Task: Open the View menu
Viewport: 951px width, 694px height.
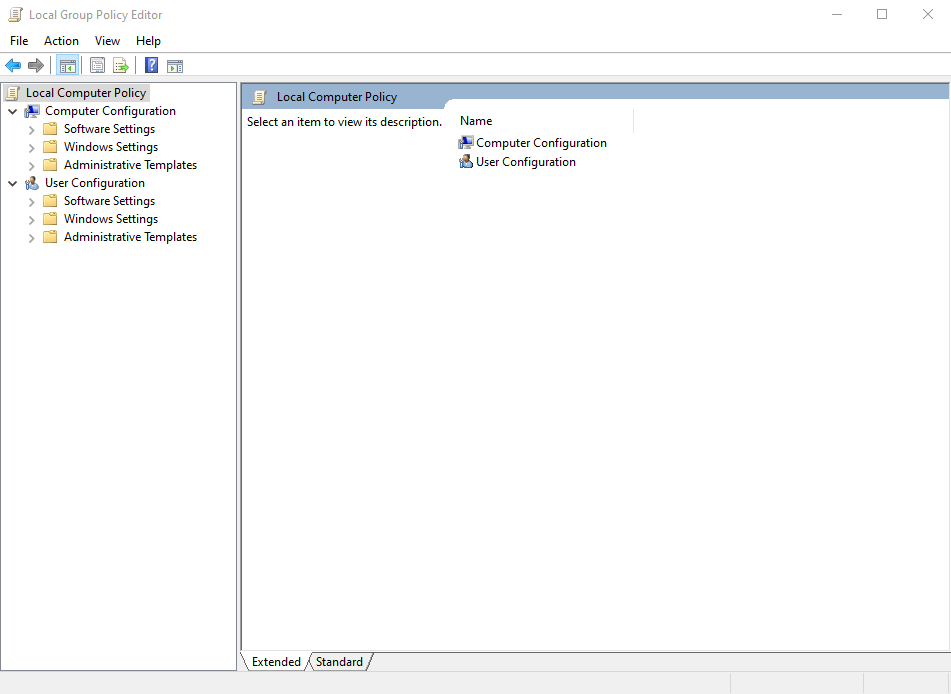Action: point(107,41)
